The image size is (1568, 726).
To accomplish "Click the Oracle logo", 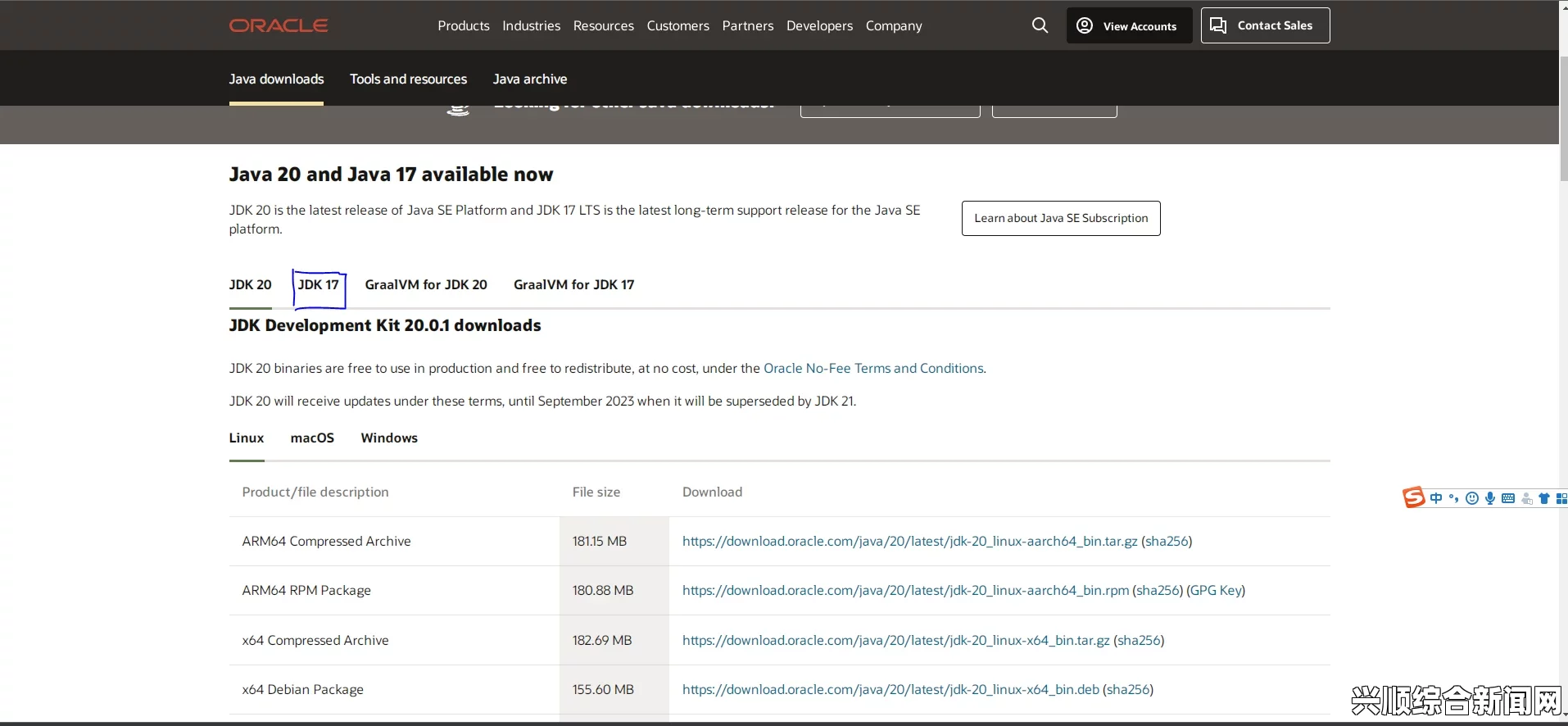I will click(x=279, y=25).
